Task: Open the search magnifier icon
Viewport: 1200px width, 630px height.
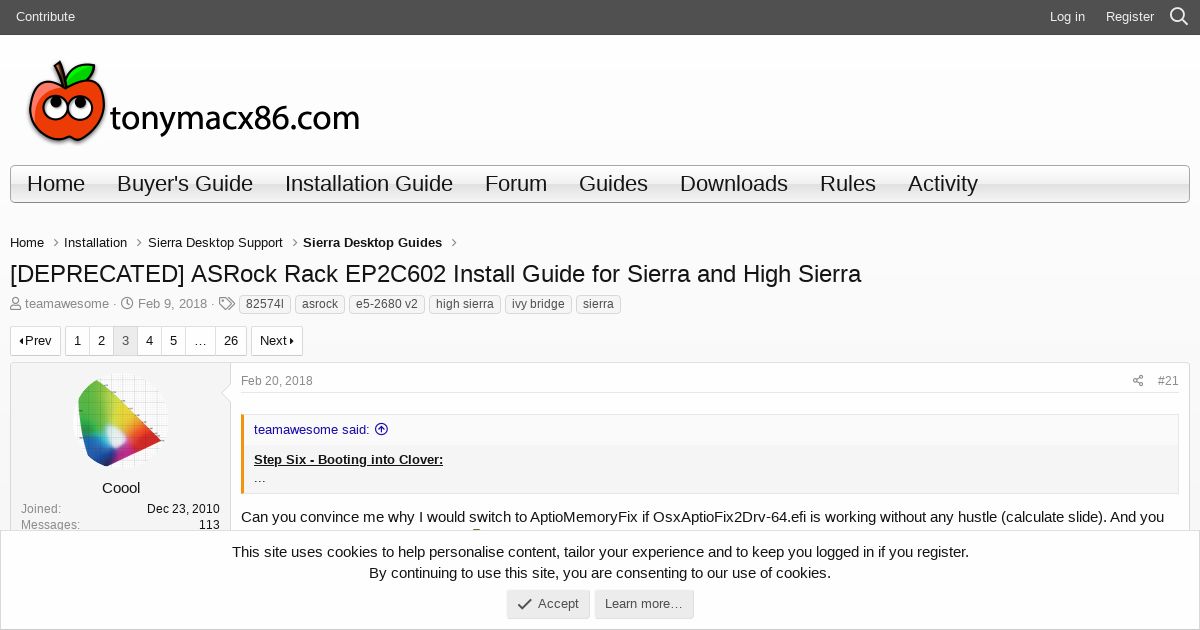Action: [x=1179, y=16]
